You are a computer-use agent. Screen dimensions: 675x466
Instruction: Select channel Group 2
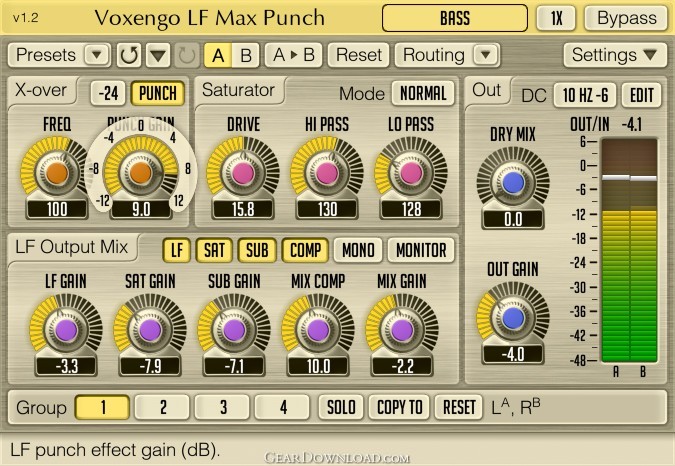pyautogui.click(x=162, y=407)
